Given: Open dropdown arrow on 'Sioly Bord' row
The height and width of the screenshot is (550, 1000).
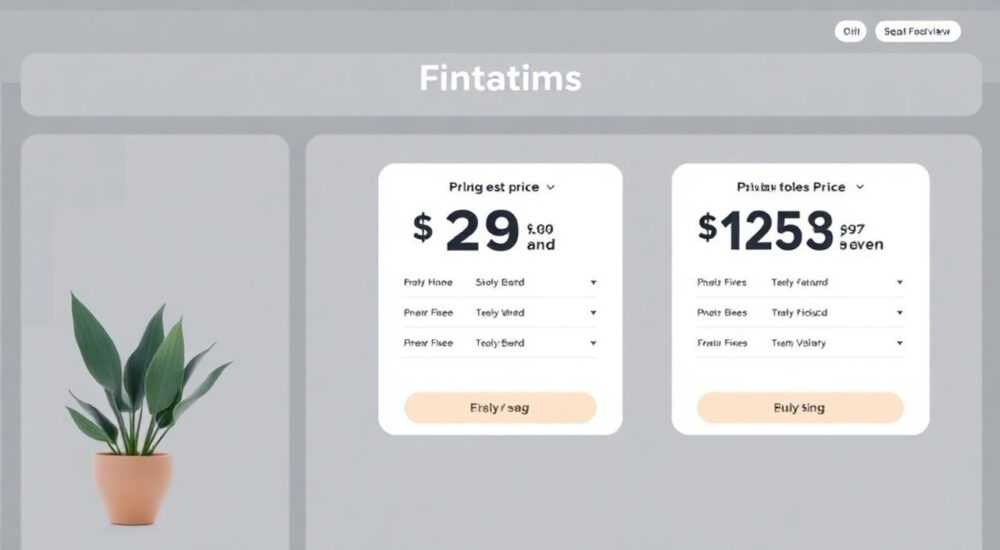Looking at the screenshot, I should coord(593,283).
